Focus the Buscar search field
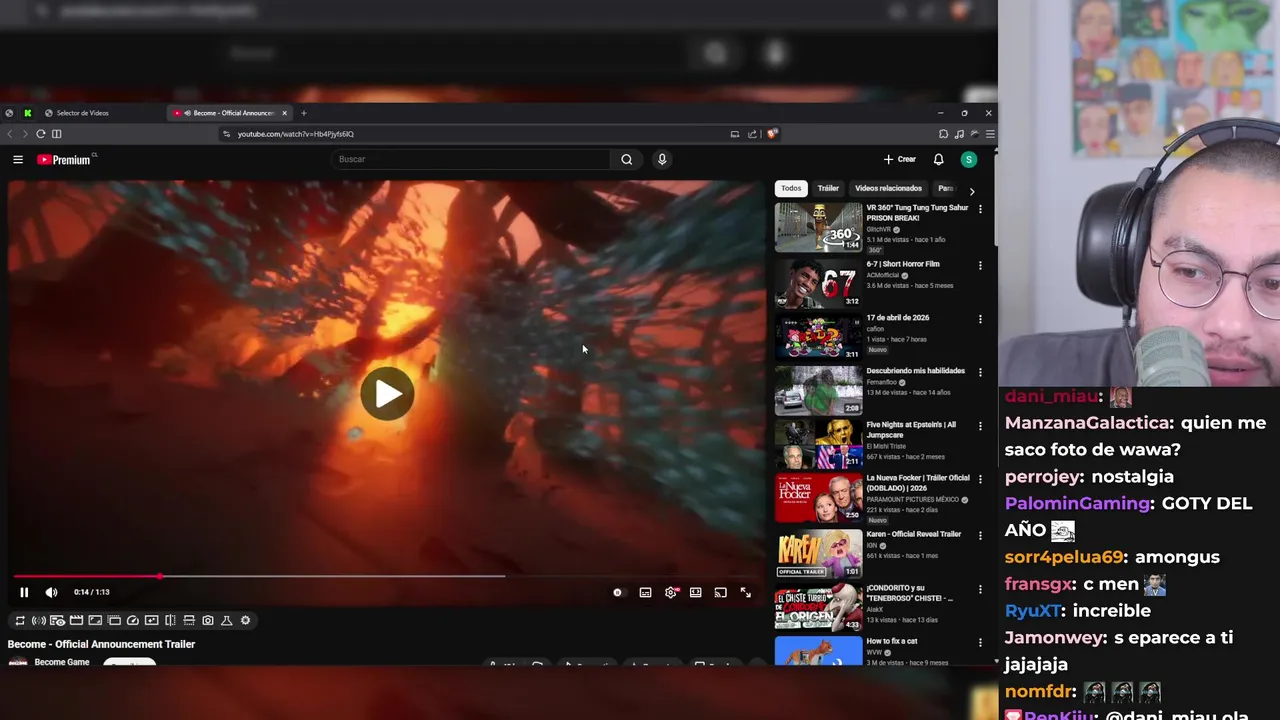 [x=470, y=159]
